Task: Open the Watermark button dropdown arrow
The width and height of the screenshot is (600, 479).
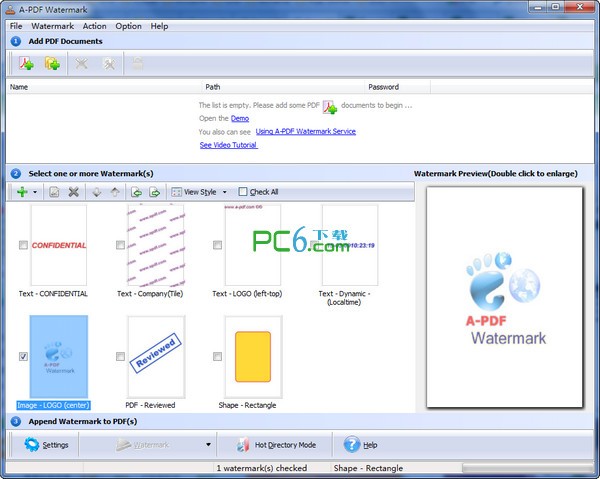Action: 208,445
